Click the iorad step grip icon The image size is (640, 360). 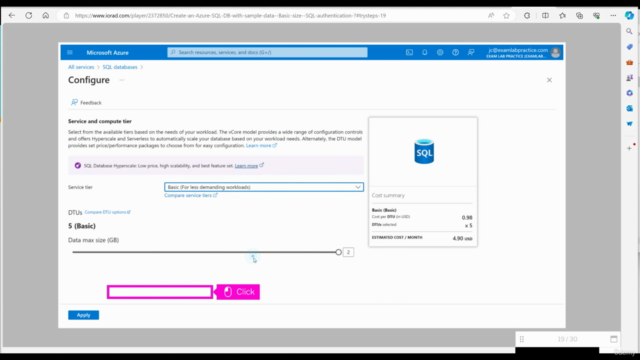click(522, 339)
